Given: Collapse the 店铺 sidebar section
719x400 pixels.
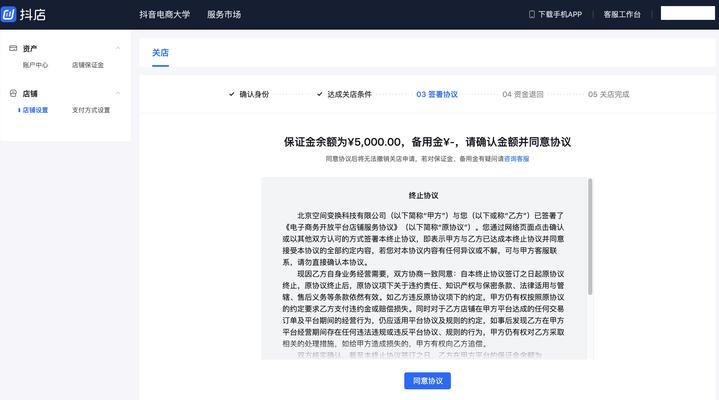Looking at the screenshot, I should click(x=117, y=93).
